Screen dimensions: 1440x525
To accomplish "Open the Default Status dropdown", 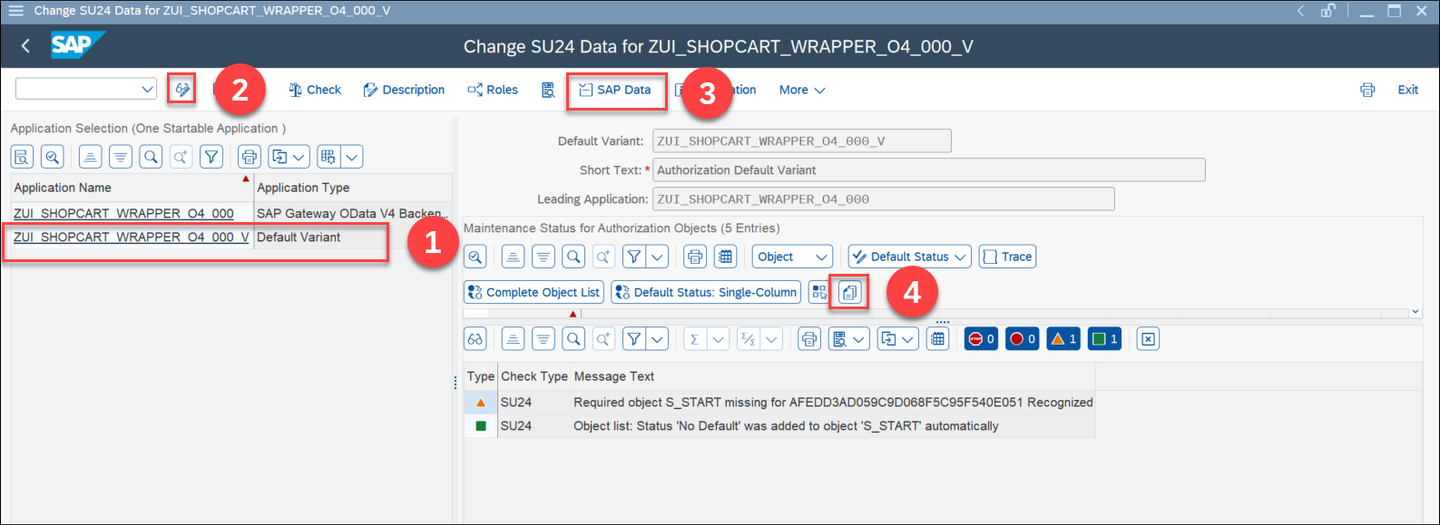I will click(910, 257).
